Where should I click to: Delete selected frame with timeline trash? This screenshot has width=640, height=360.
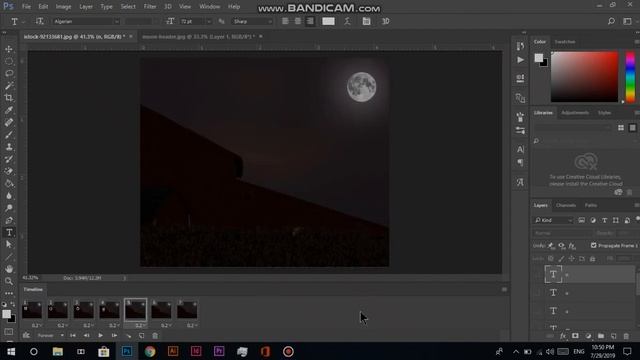pyautogui.click(x=155, y=336)
